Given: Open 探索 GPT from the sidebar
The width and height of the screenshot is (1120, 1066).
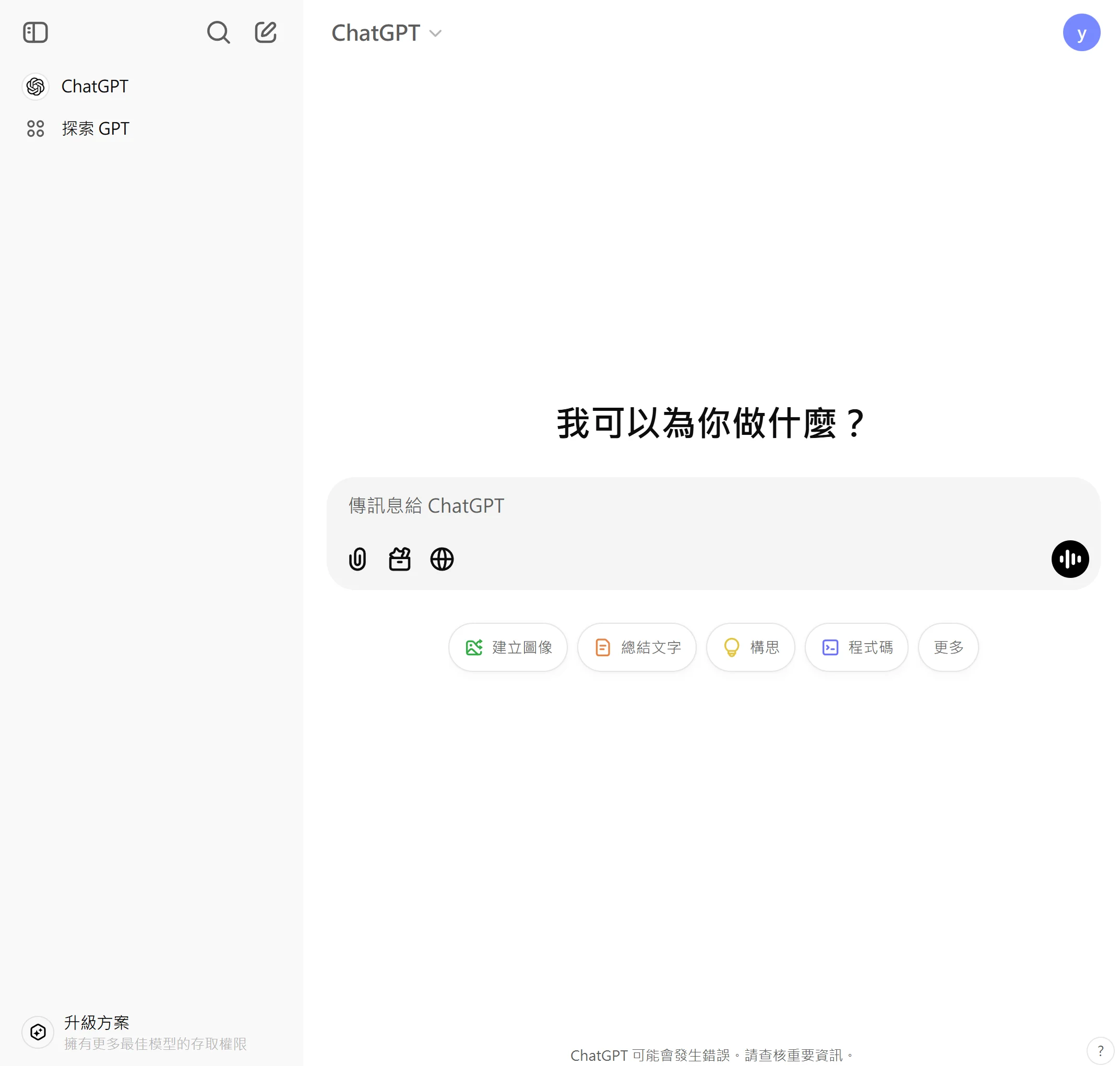Looking at the screenshot, I should pos(95,128).
